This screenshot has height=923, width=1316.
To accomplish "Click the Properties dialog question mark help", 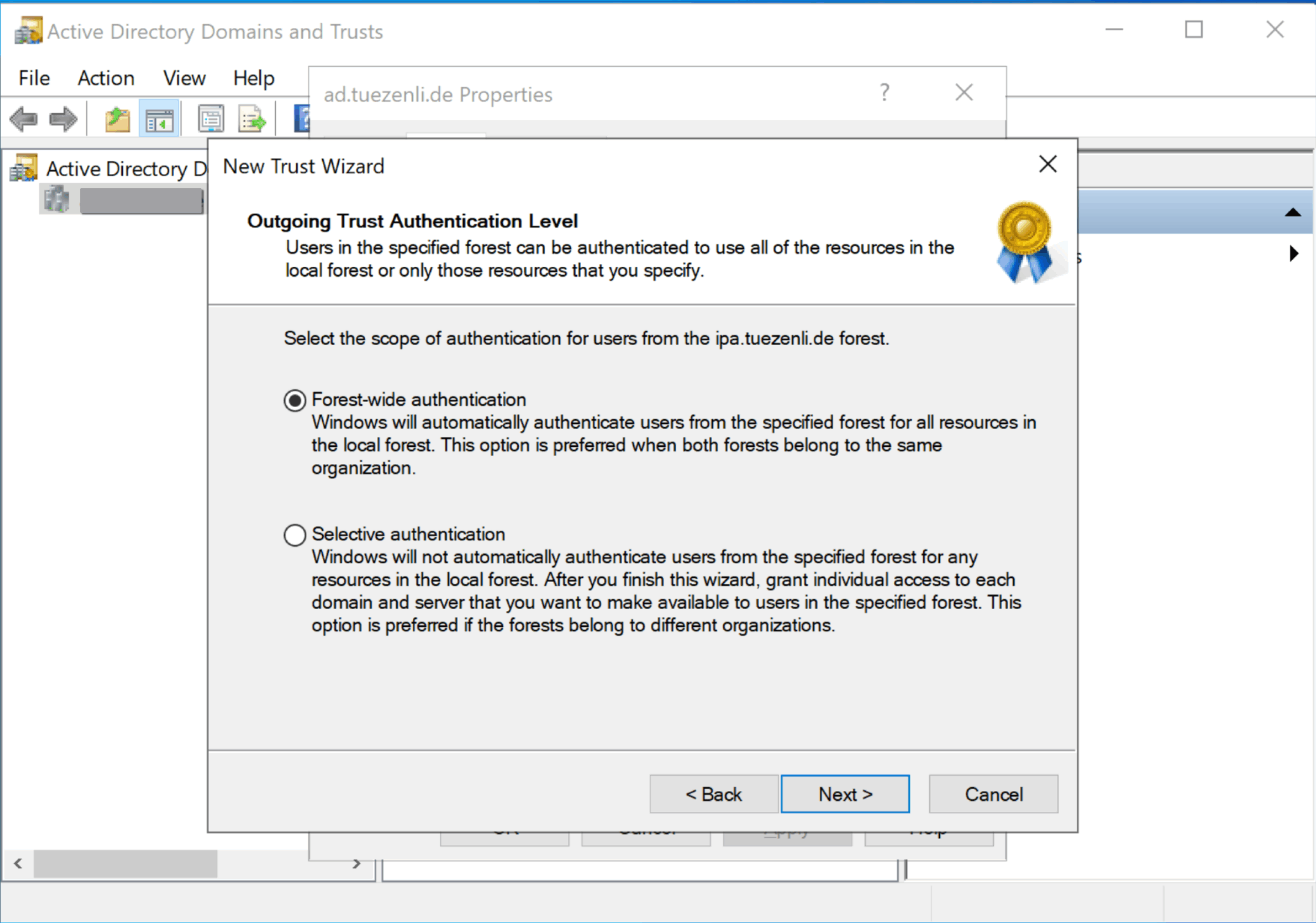I will tap(884, 93).
